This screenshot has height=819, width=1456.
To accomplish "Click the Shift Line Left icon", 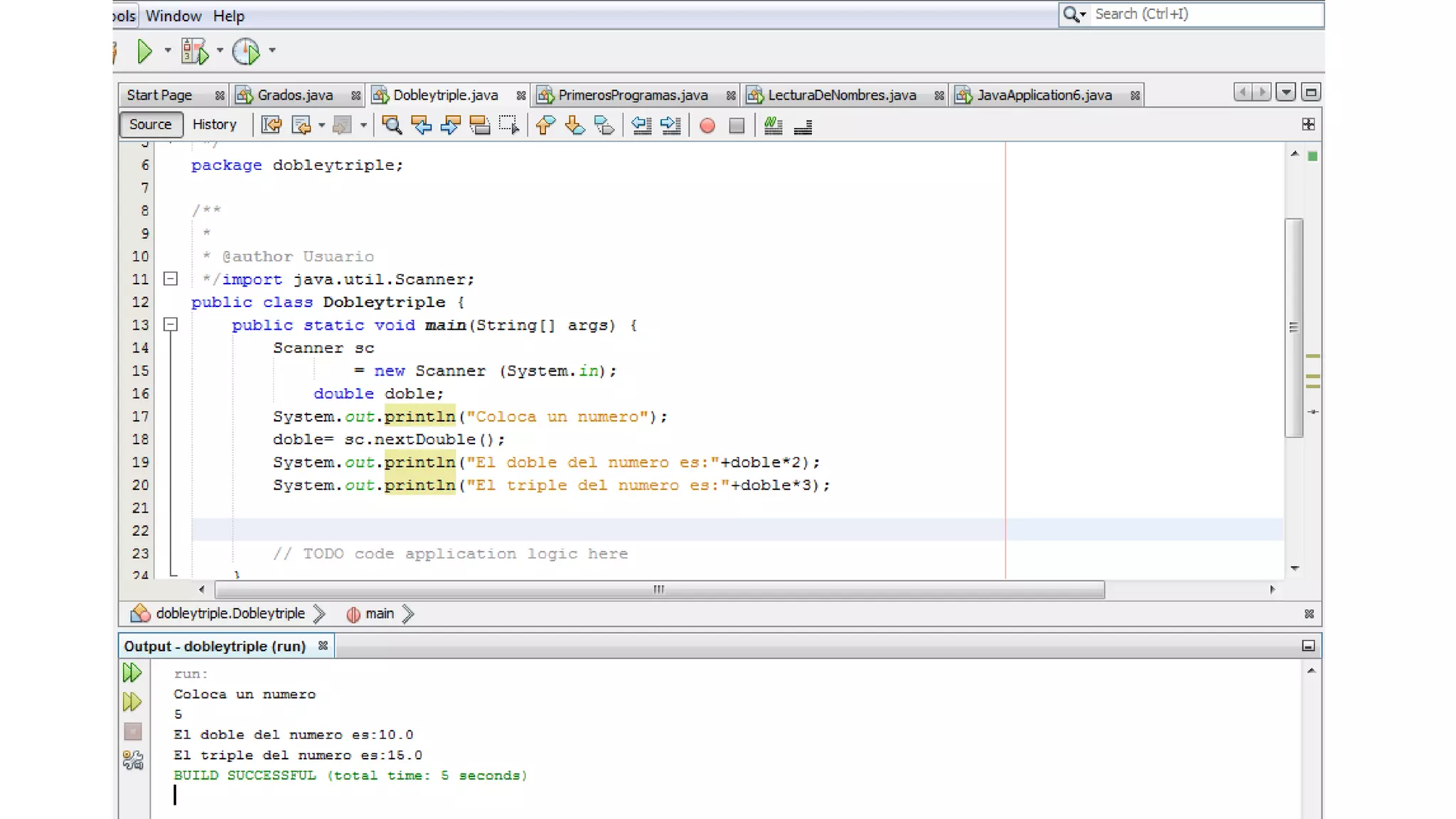I will [x=641, y=126].
